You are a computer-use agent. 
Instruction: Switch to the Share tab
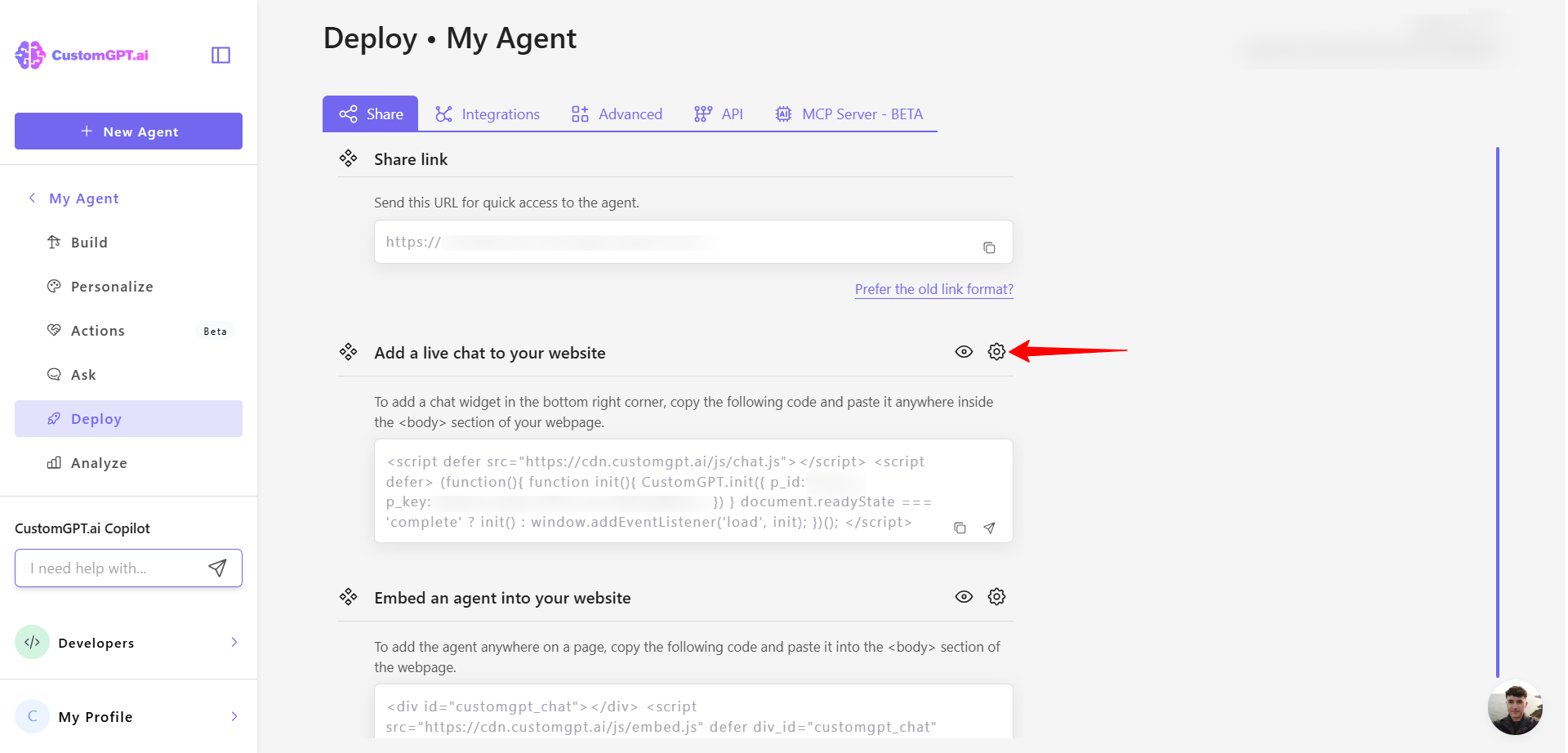371,114
